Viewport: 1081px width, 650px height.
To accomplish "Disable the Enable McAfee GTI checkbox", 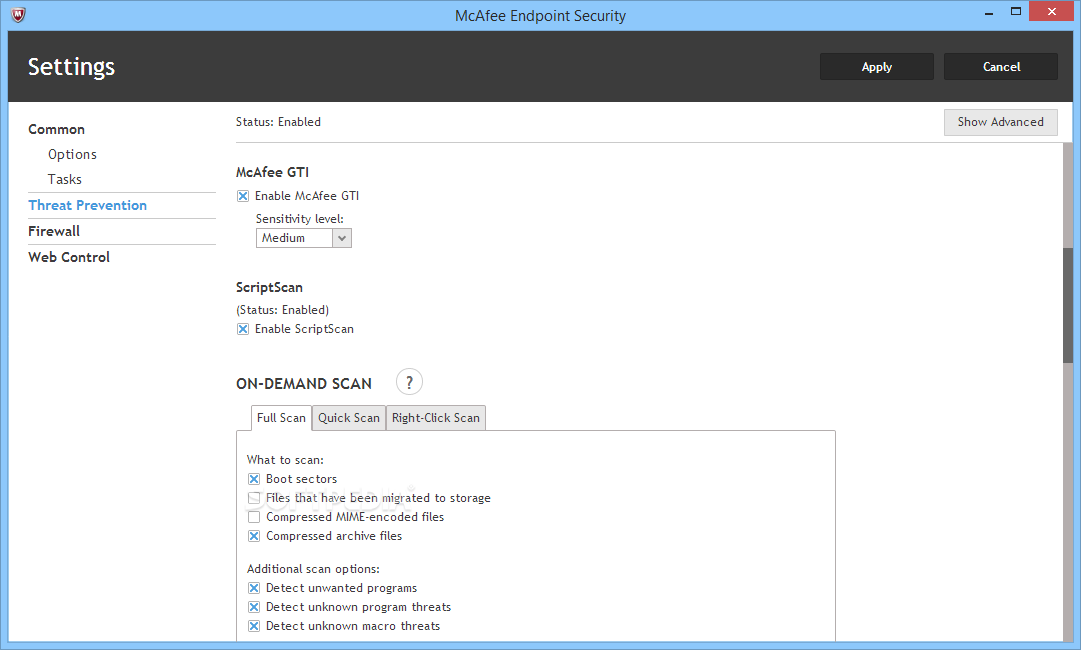I will [x=243, y=196].
